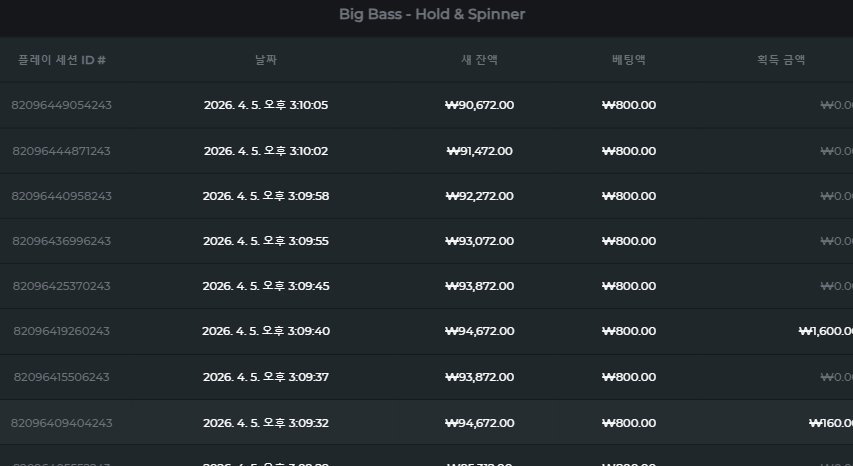Select the row dated 오후 3:09:40
This screenshot has height=466, width=853.
(426, 331)
